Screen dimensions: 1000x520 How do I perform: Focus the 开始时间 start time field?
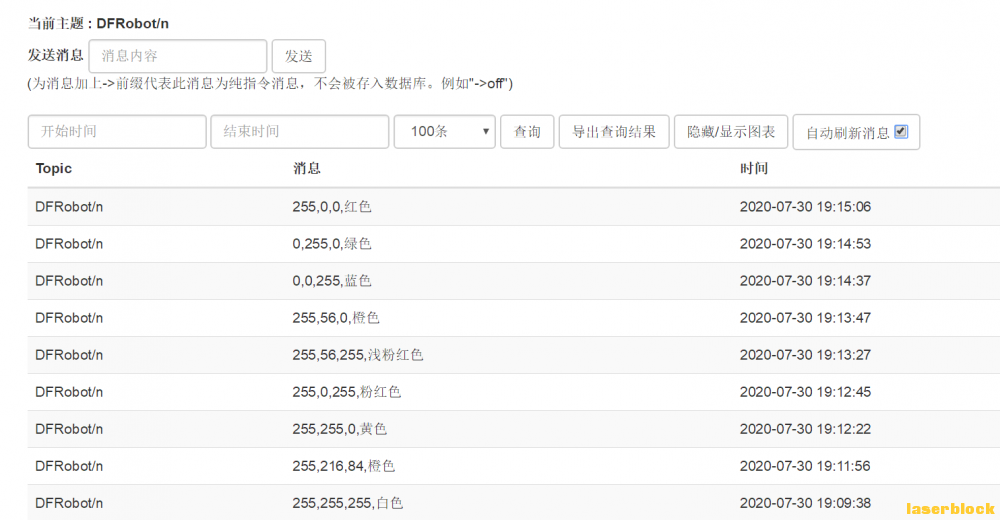click(x=117, y=131)
